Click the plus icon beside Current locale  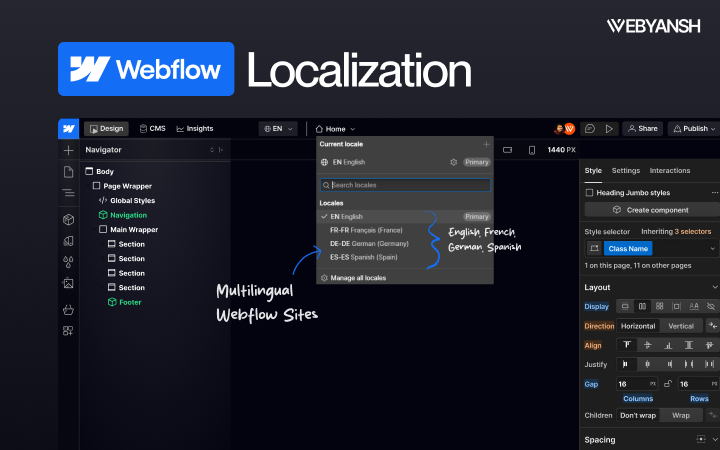486,144
